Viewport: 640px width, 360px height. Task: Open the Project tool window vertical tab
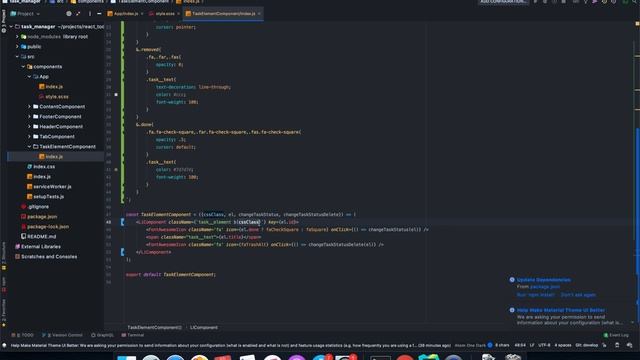coord(4,20)
